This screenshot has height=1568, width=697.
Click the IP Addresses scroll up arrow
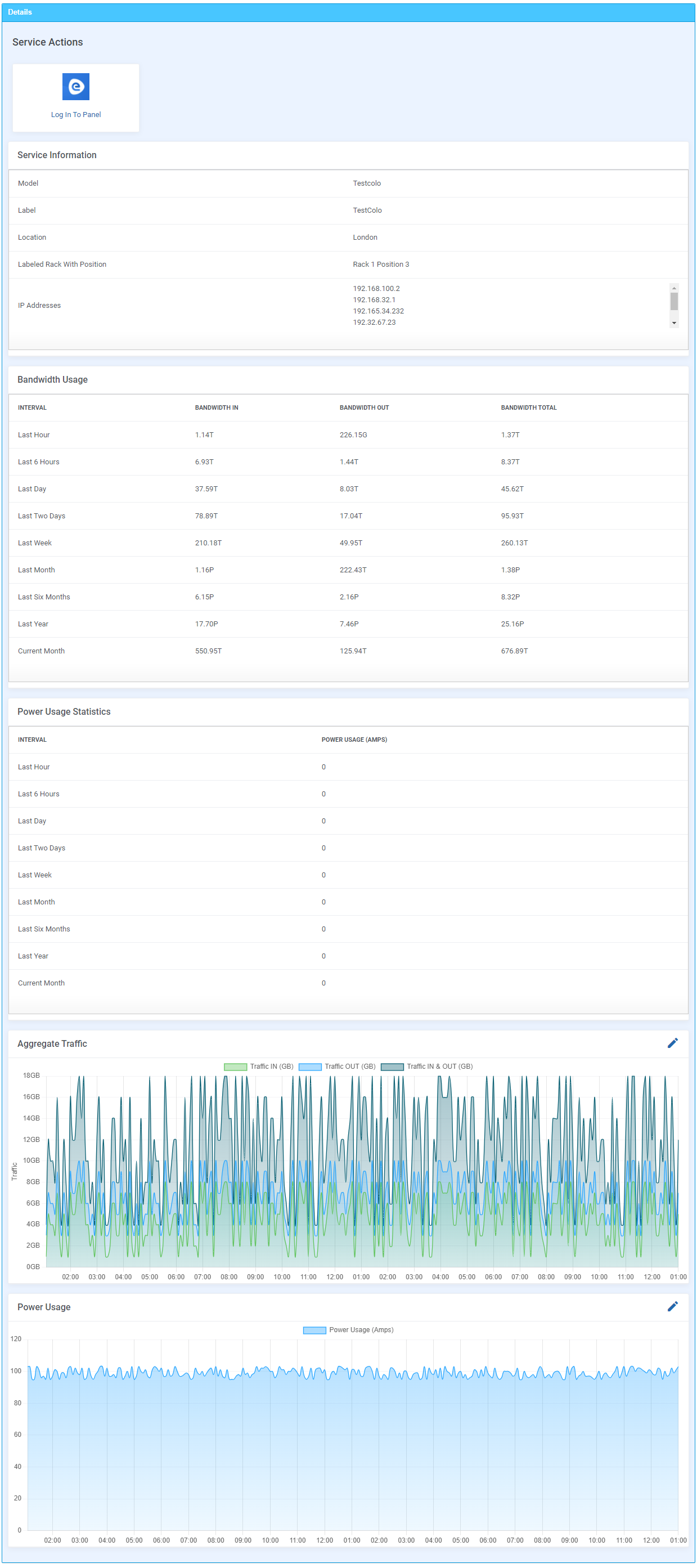click(673, 288)
